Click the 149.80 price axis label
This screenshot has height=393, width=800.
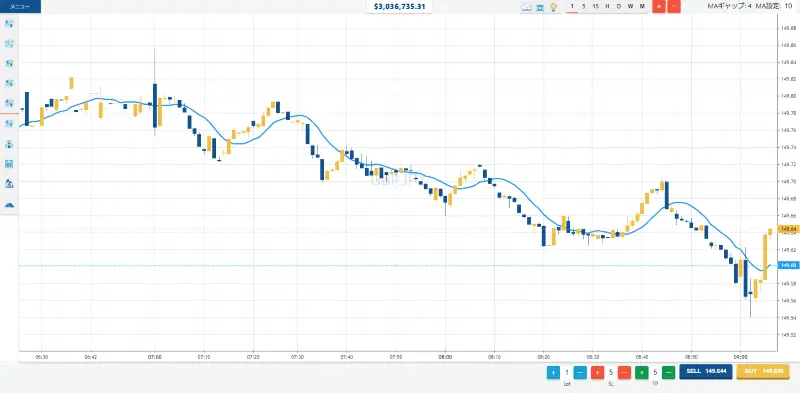pyautogui.click(x=789, y=96)
